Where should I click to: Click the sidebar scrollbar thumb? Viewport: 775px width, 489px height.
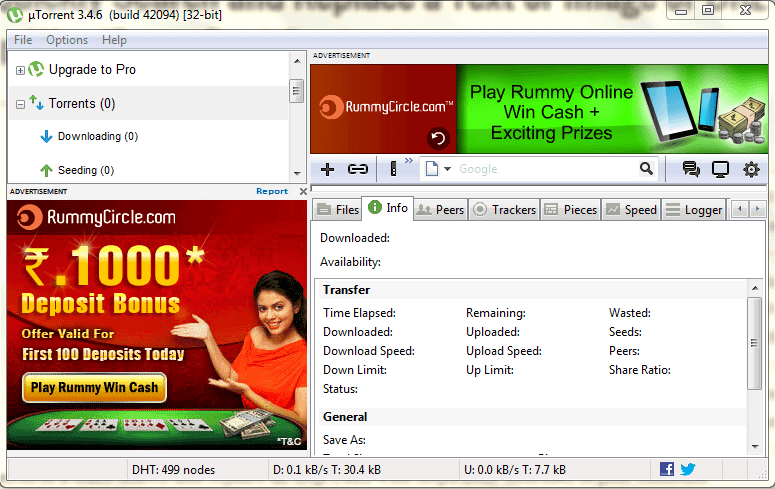(297, 91)
